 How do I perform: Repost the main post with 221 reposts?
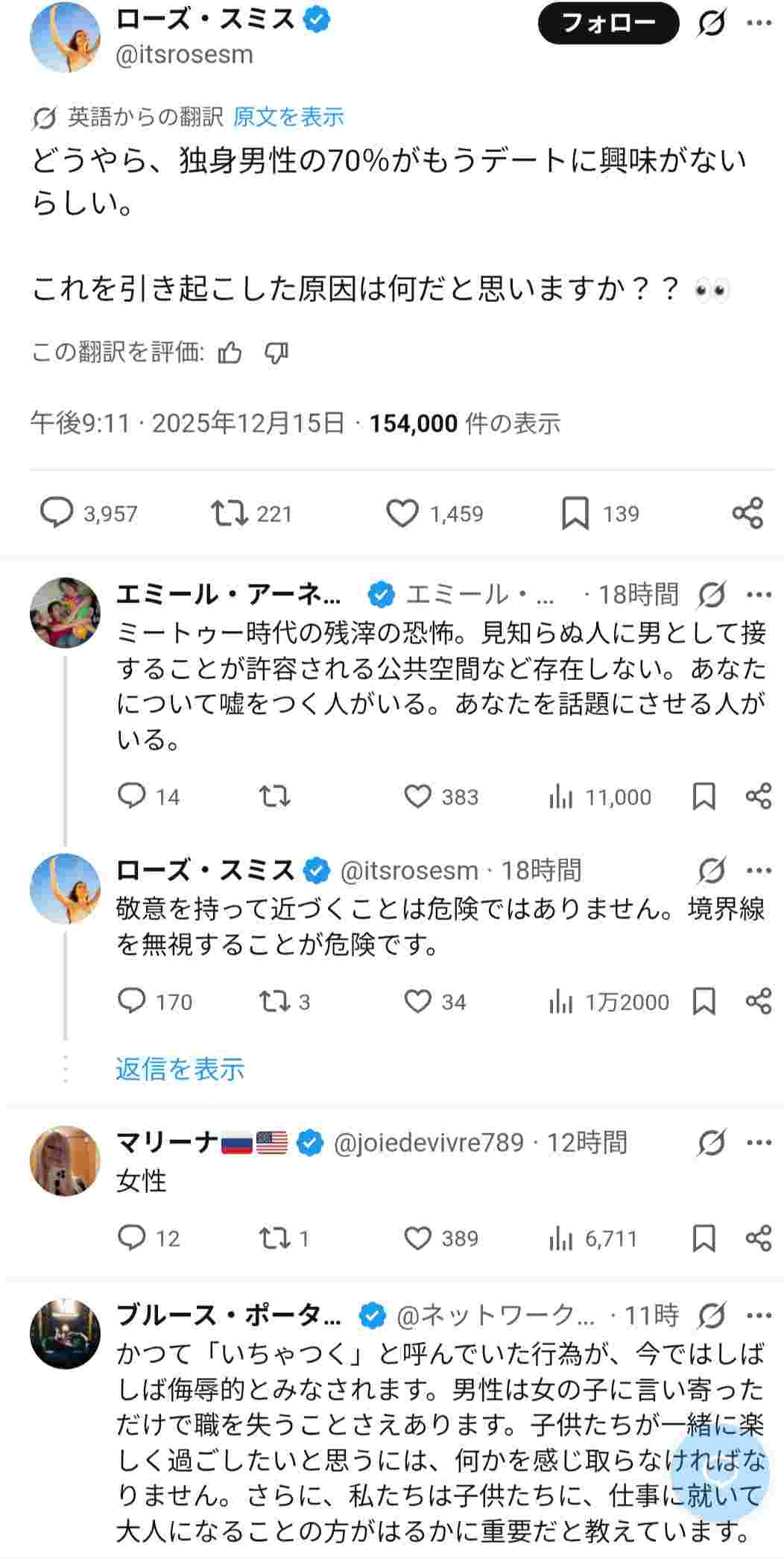[x=230, y=514]
